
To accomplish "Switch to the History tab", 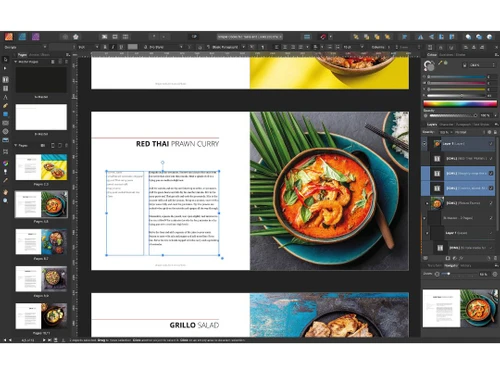I will [x=466, y=266].
